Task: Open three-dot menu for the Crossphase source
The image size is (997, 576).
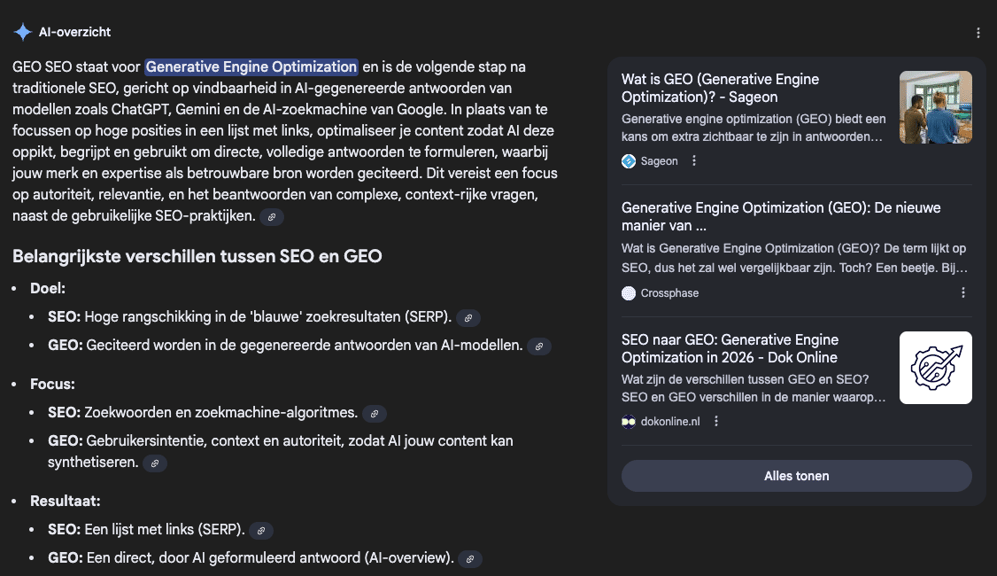Action: click(x=963, y=293)
